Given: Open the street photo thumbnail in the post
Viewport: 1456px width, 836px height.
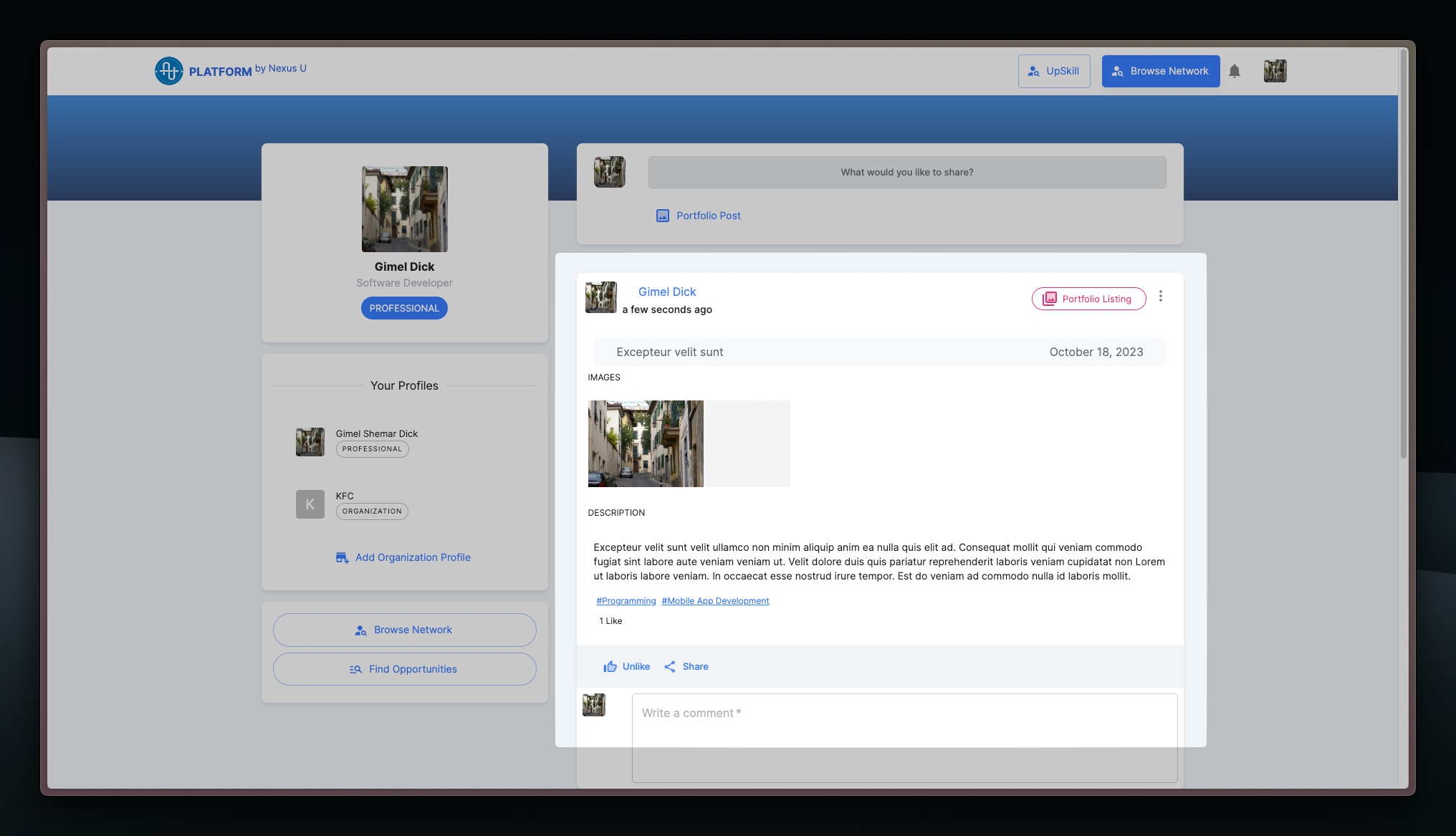Looking at the screenshot, I should click(x=645, y=443).
